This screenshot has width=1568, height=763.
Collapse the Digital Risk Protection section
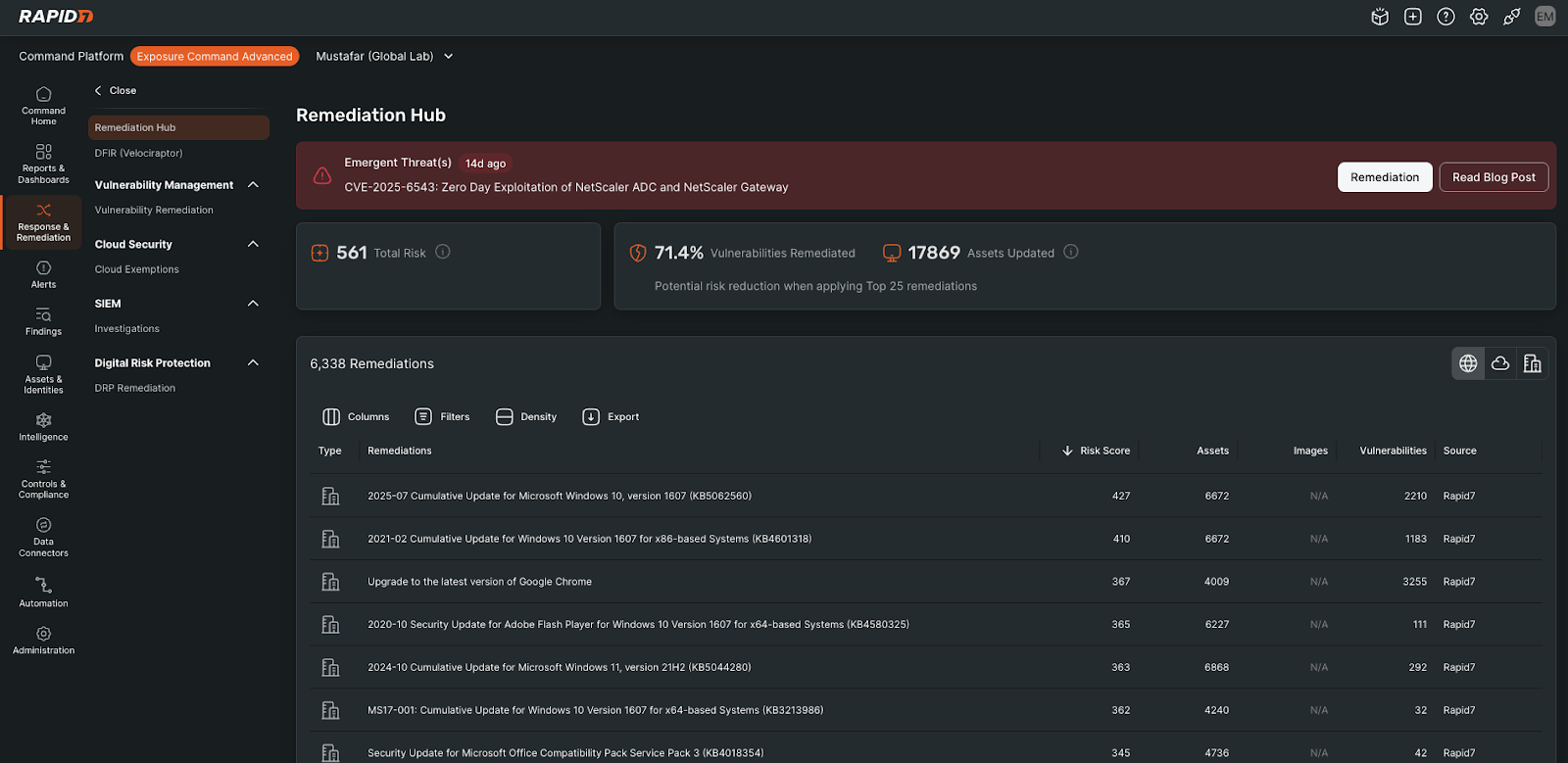tap(253, 363)
